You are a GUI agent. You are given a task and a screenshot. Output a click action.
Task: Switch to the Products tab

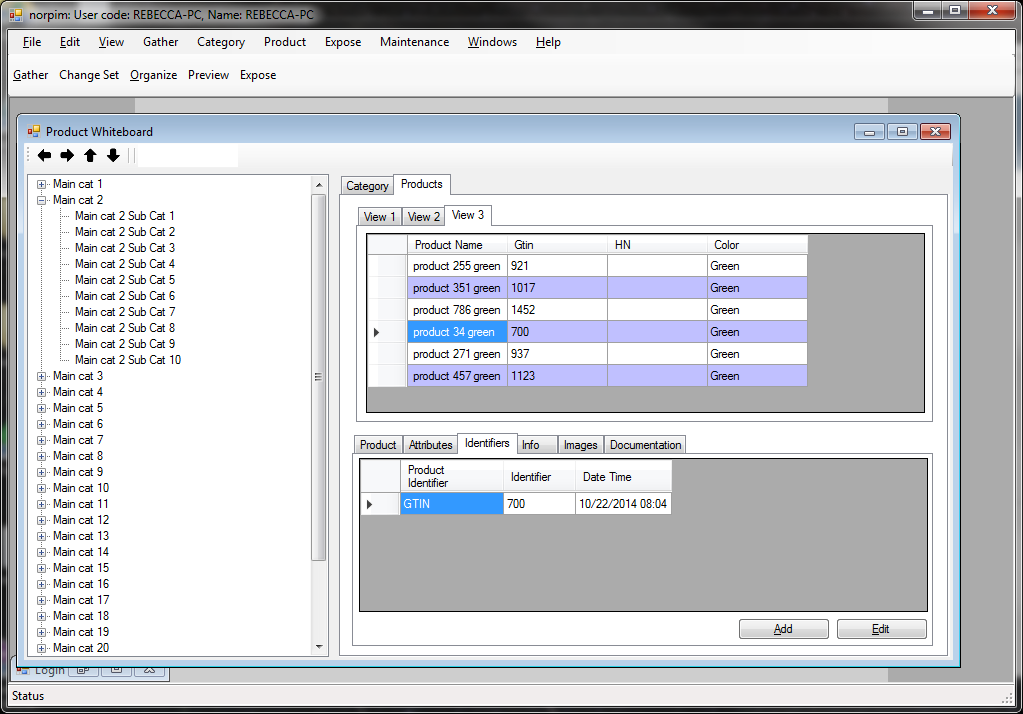tap(421, 184)
